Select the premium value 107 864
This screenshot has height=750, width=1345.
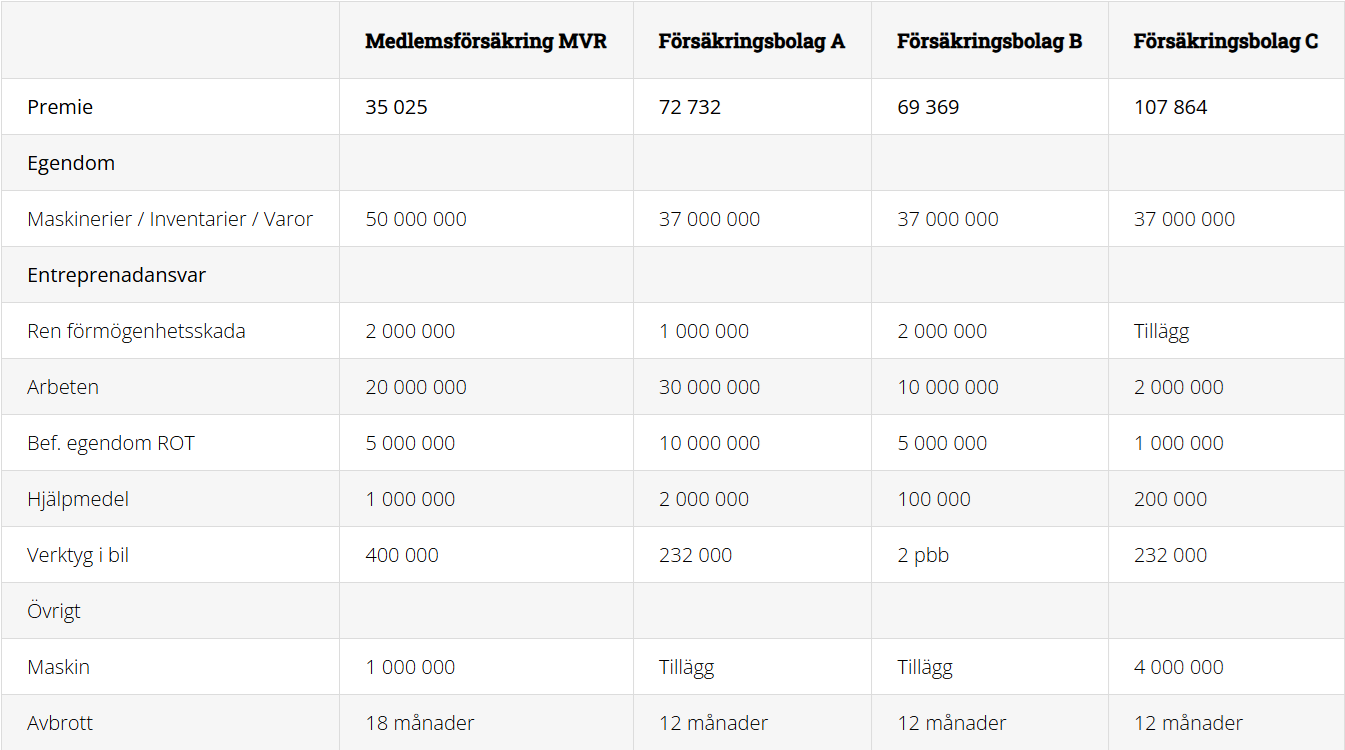tap(1170, 107)
